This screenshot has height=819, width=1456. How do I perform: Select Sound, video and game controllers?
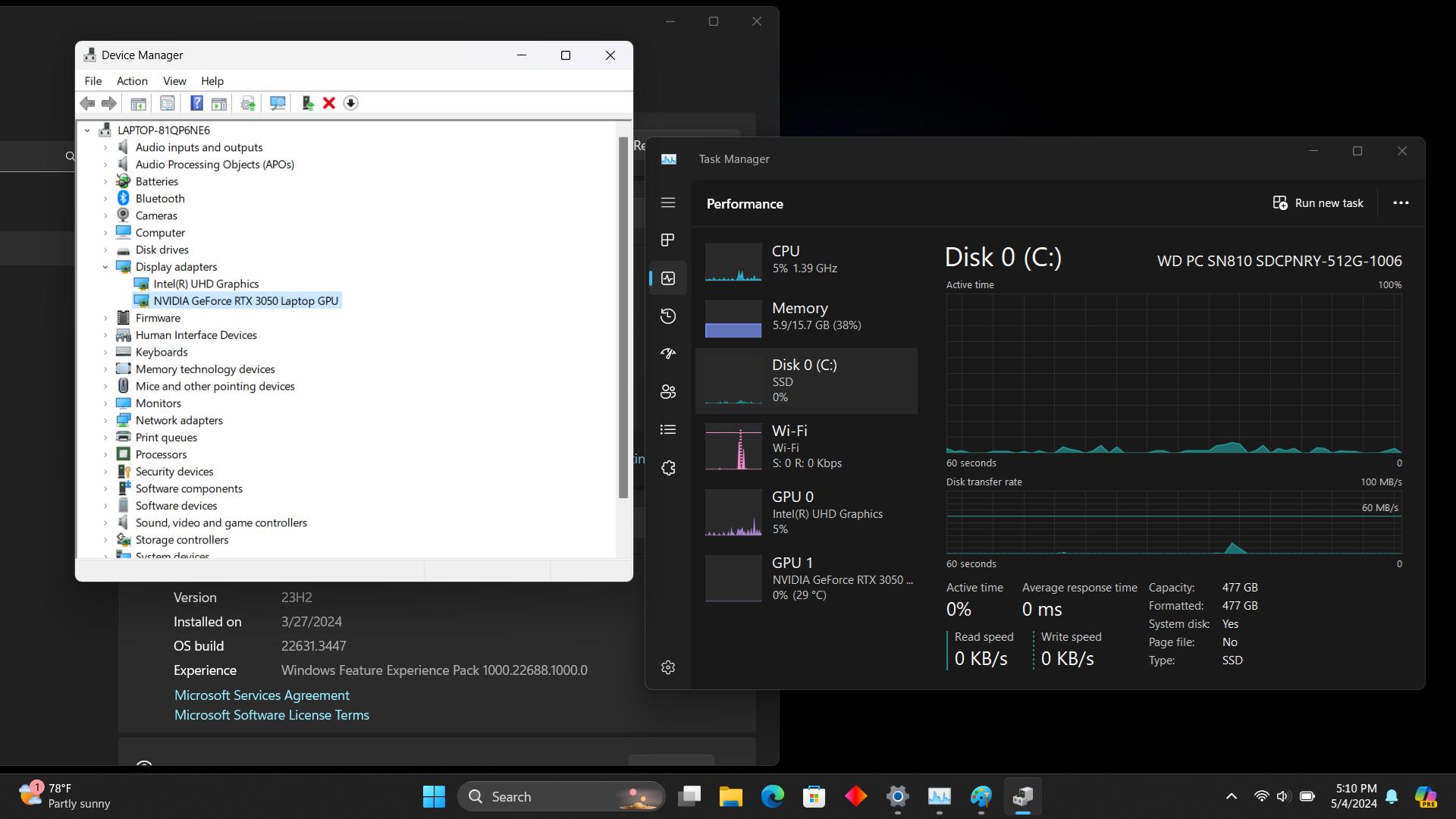[221, 522]
